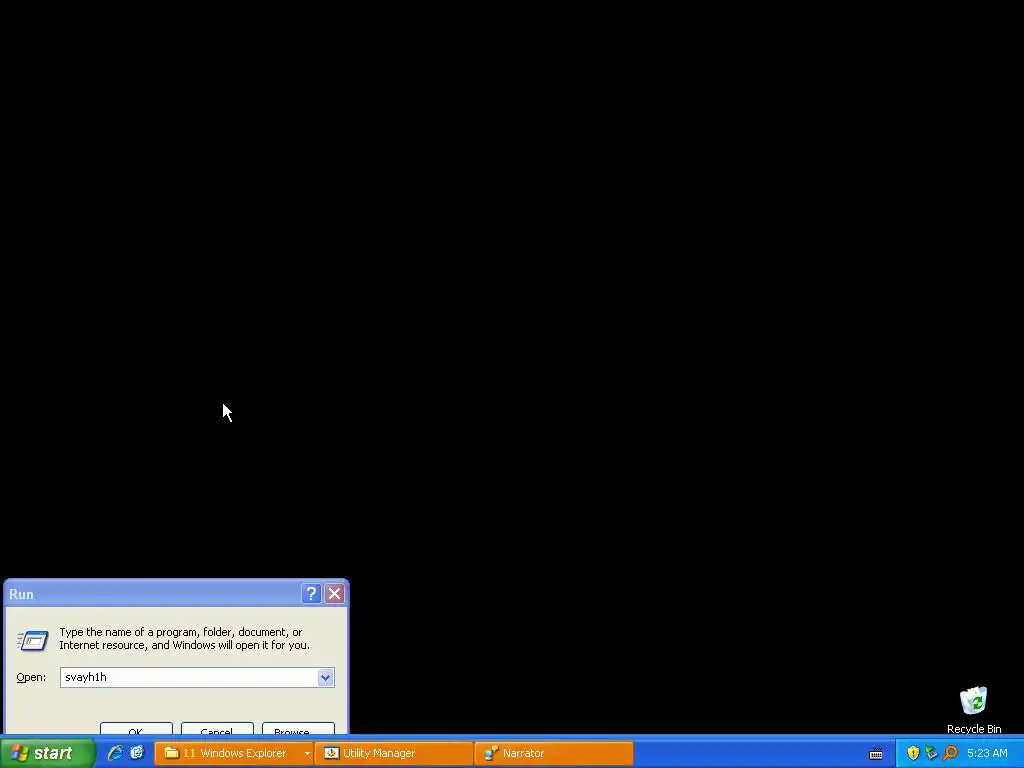Viewport: 1024px width, 768px height.
Task: Select the Recycle Bin desktop icon
Action: pyautogui.click(x=974, y=710)
